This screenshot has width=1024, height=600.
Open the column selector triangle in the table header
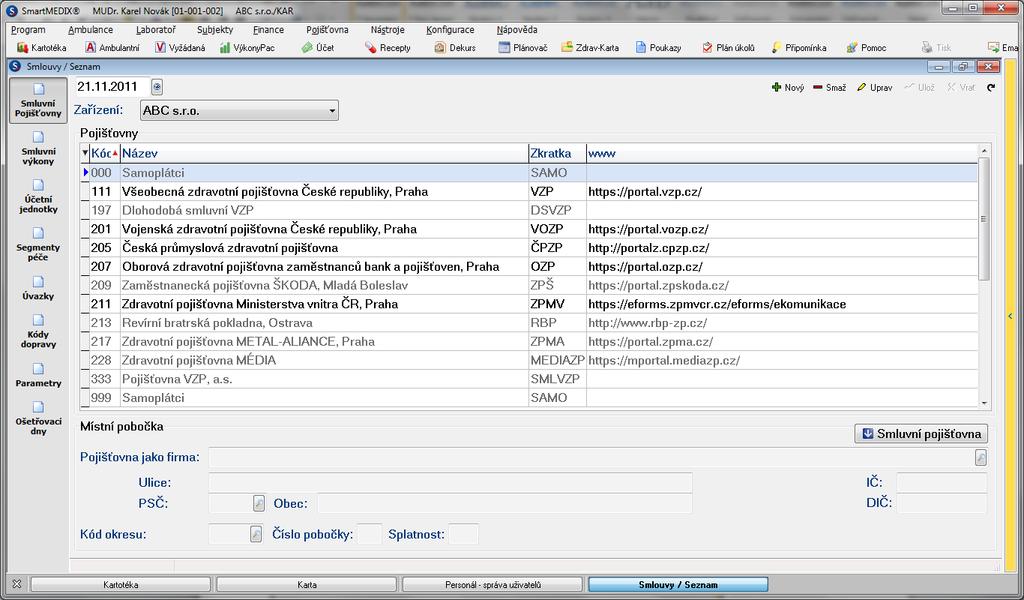click(x=85, y=153)
